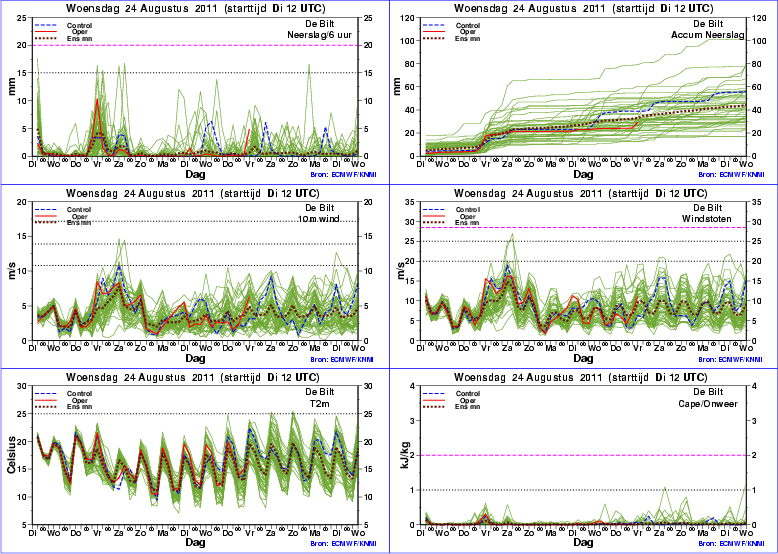Click the 'Windstoten' chart label
778x554 pixels.
click(x=707, y=219)
